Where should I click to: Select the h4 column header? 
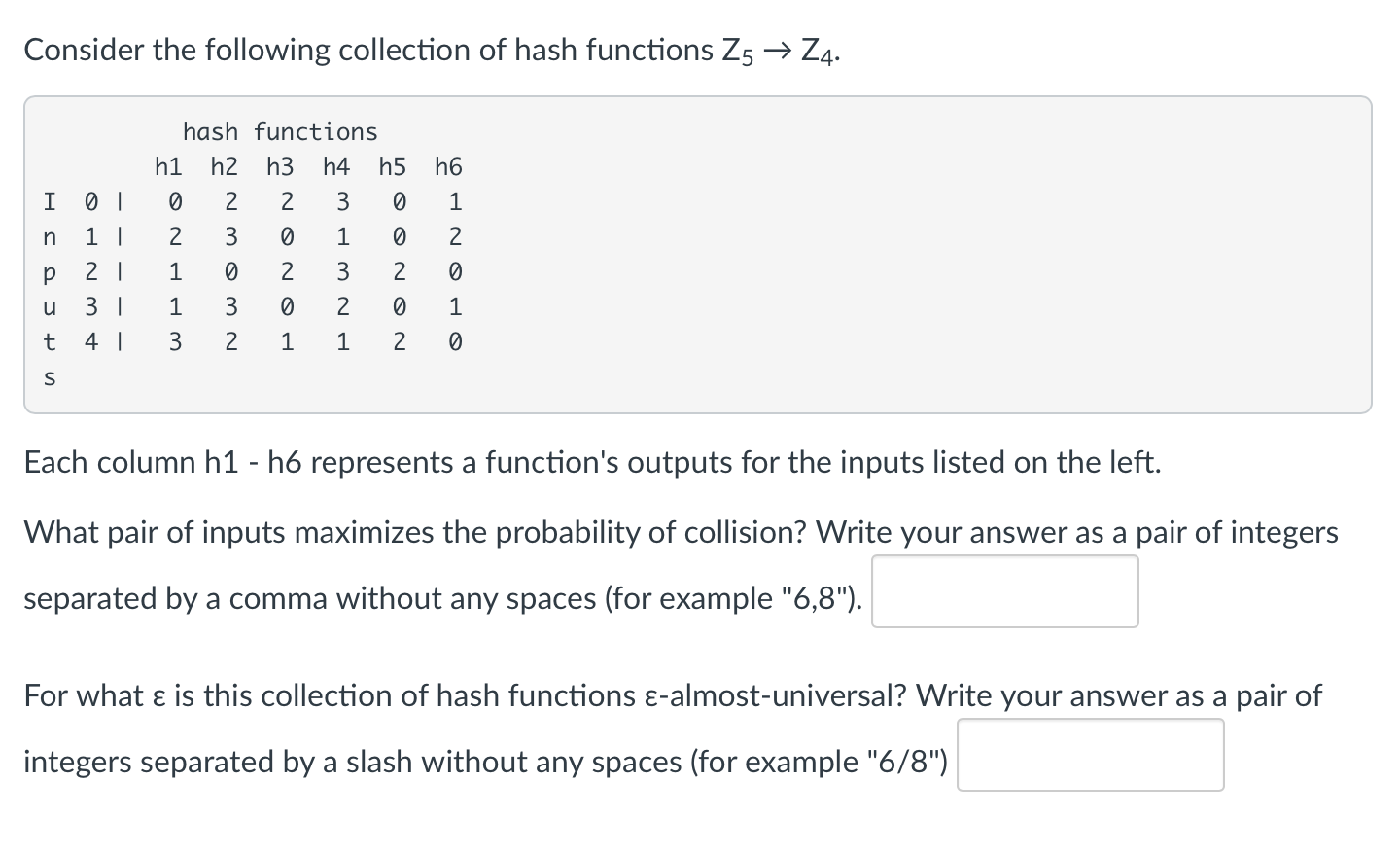pyautogui.click(x=335, y=166)
